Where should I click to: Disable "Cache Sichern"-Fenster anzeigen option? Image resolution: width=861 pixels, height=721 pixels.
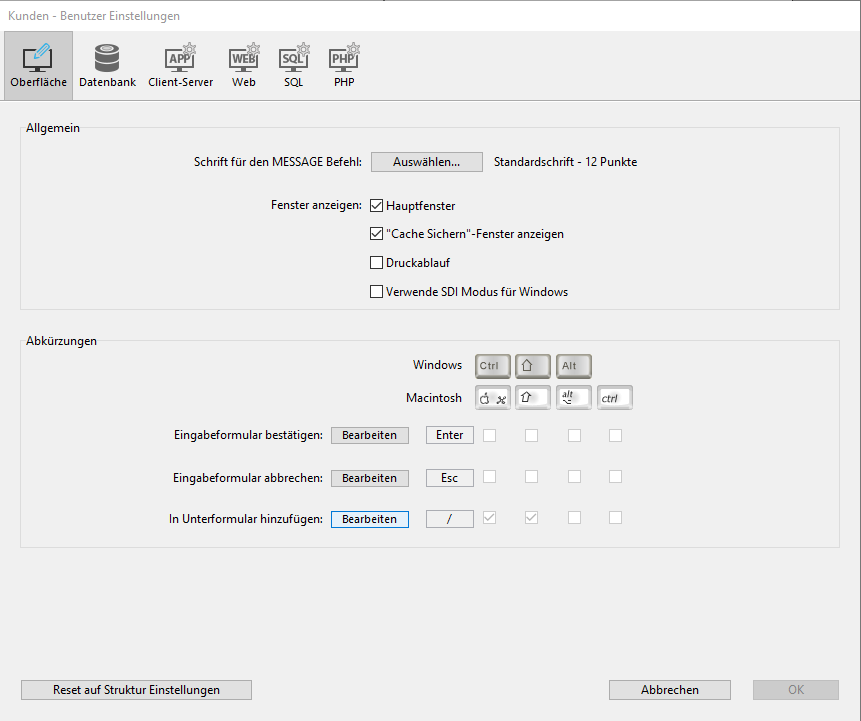(377, 234)
